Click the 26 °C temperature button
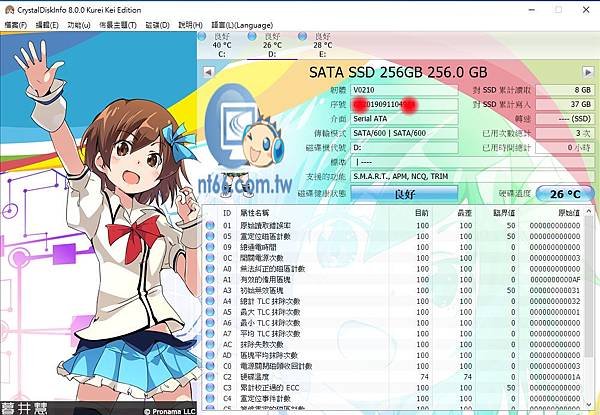The image size is (600, 415). 565,194
